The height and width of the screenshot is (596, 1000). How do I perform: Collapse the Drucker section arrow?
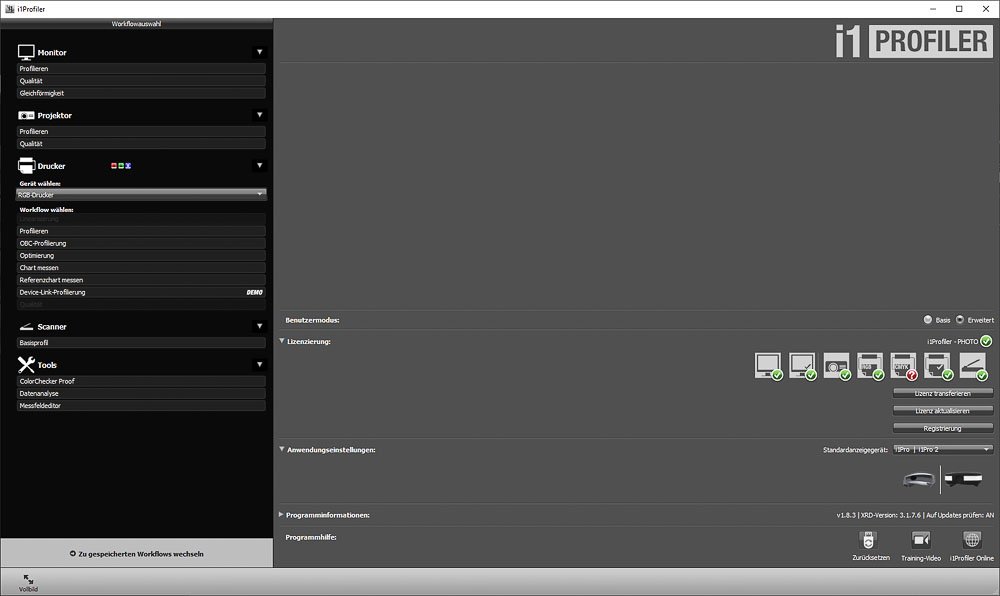(x=260, y=165)
